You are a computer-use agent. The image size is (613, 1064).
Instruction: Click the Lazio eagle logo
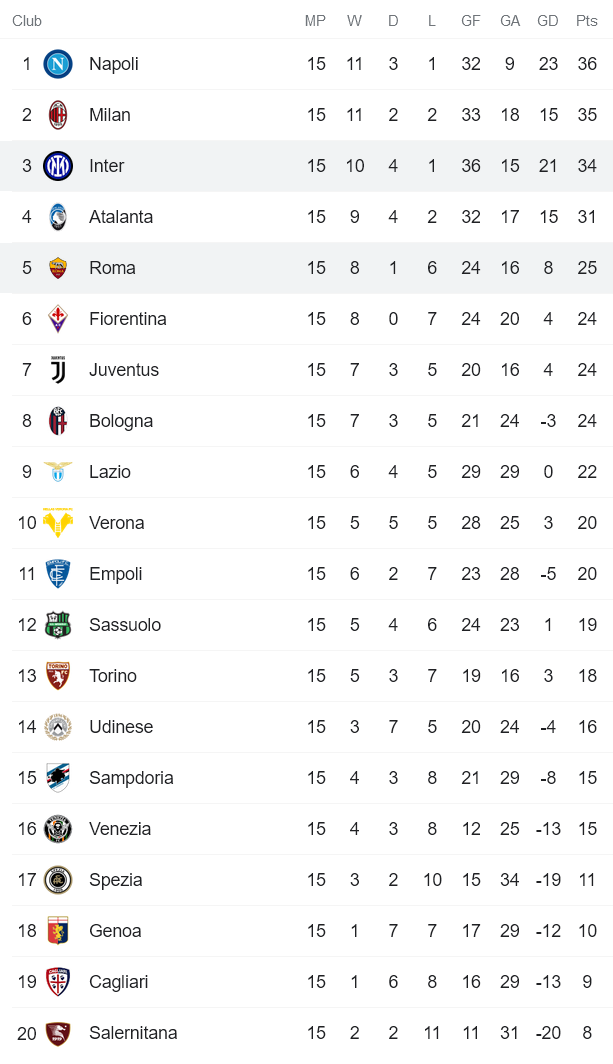[x=58, y=472]
